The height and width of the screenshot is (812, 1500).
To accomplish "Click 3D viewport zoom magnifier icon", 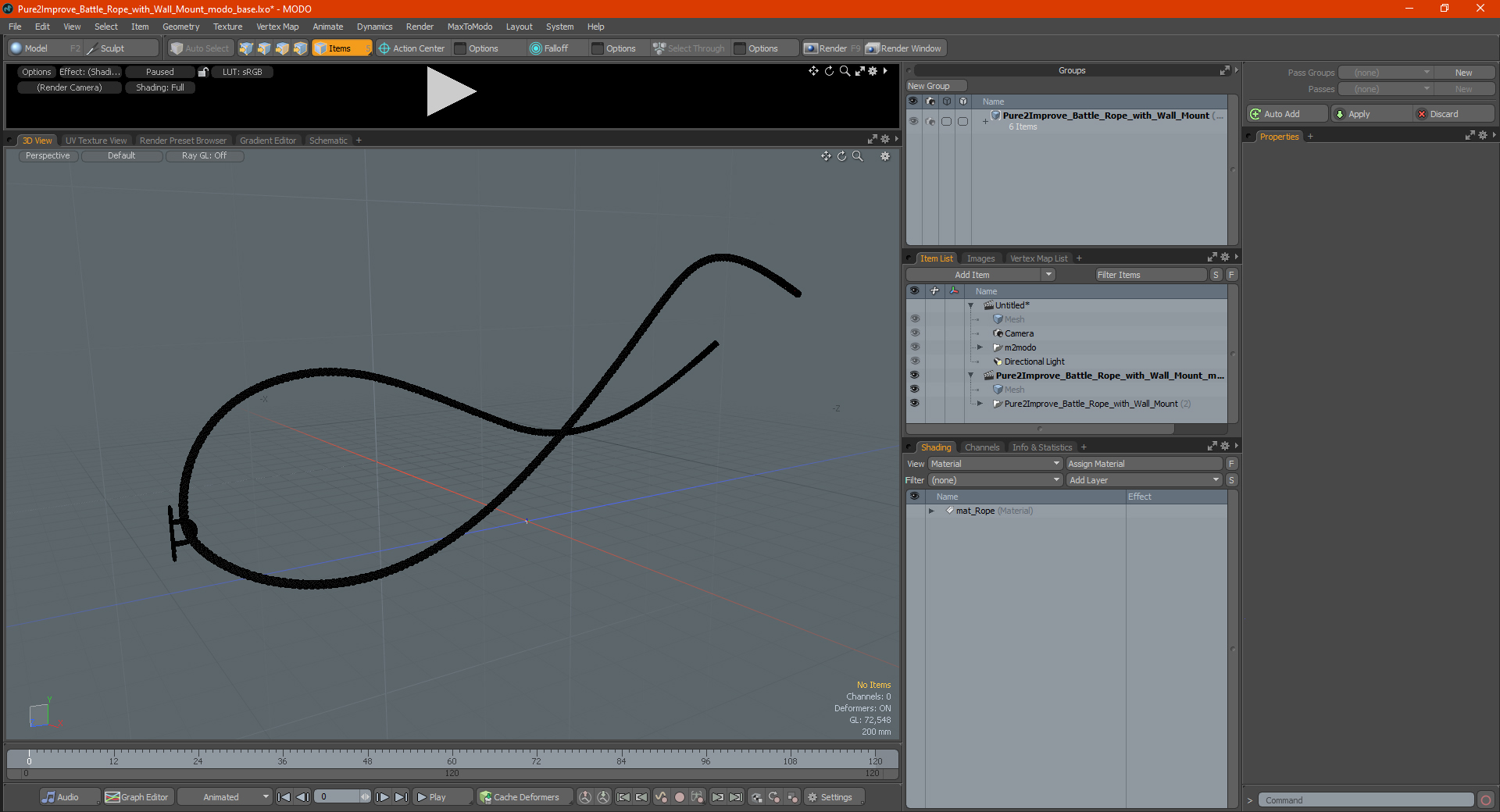I will click(857, 156).
